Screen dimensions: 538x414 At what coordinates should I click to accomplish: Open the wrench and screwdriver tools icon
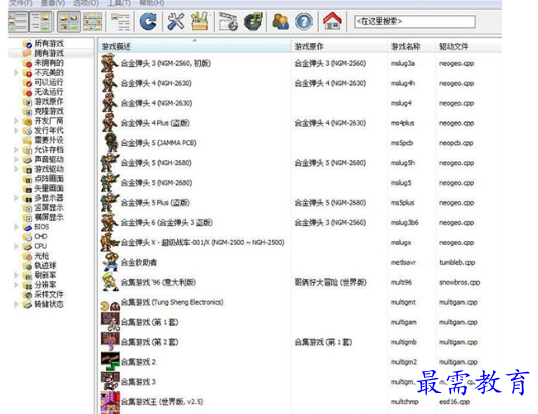(x=175, y=21)
